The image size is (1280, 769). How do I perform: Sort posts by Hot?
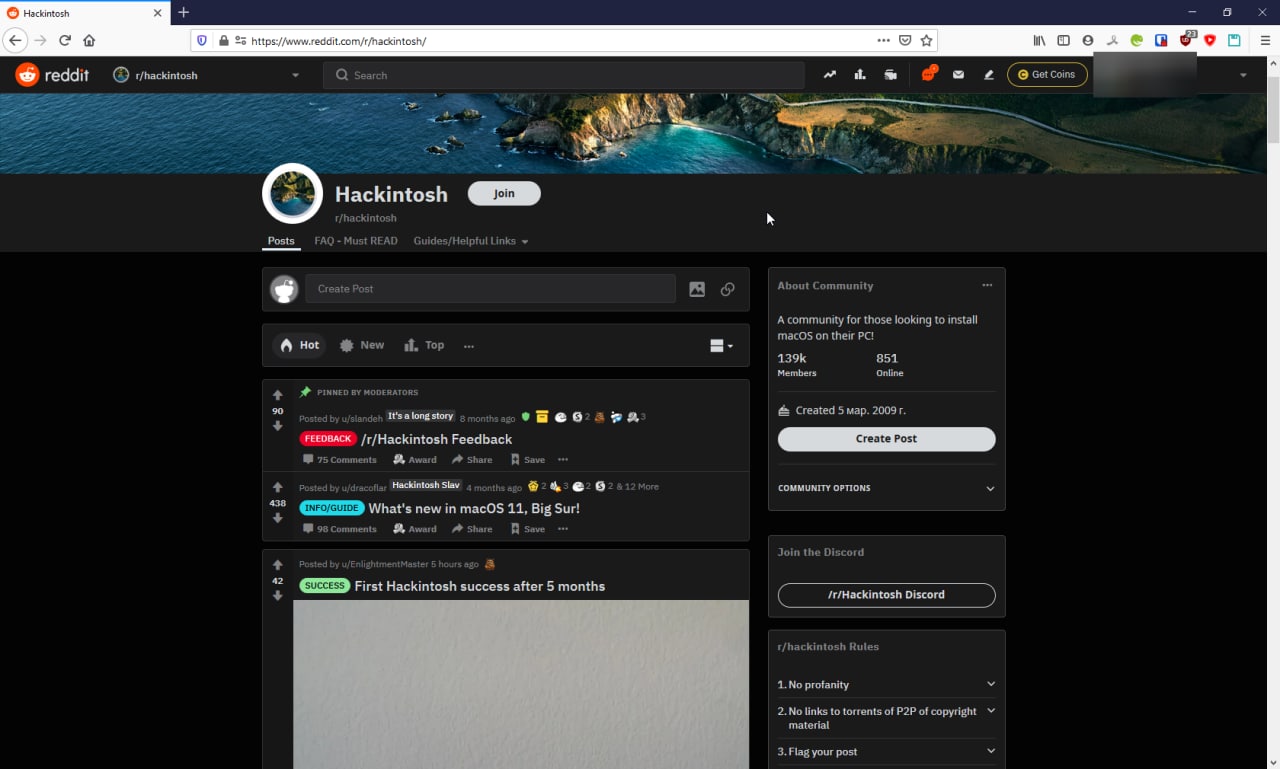click(299, 345)
